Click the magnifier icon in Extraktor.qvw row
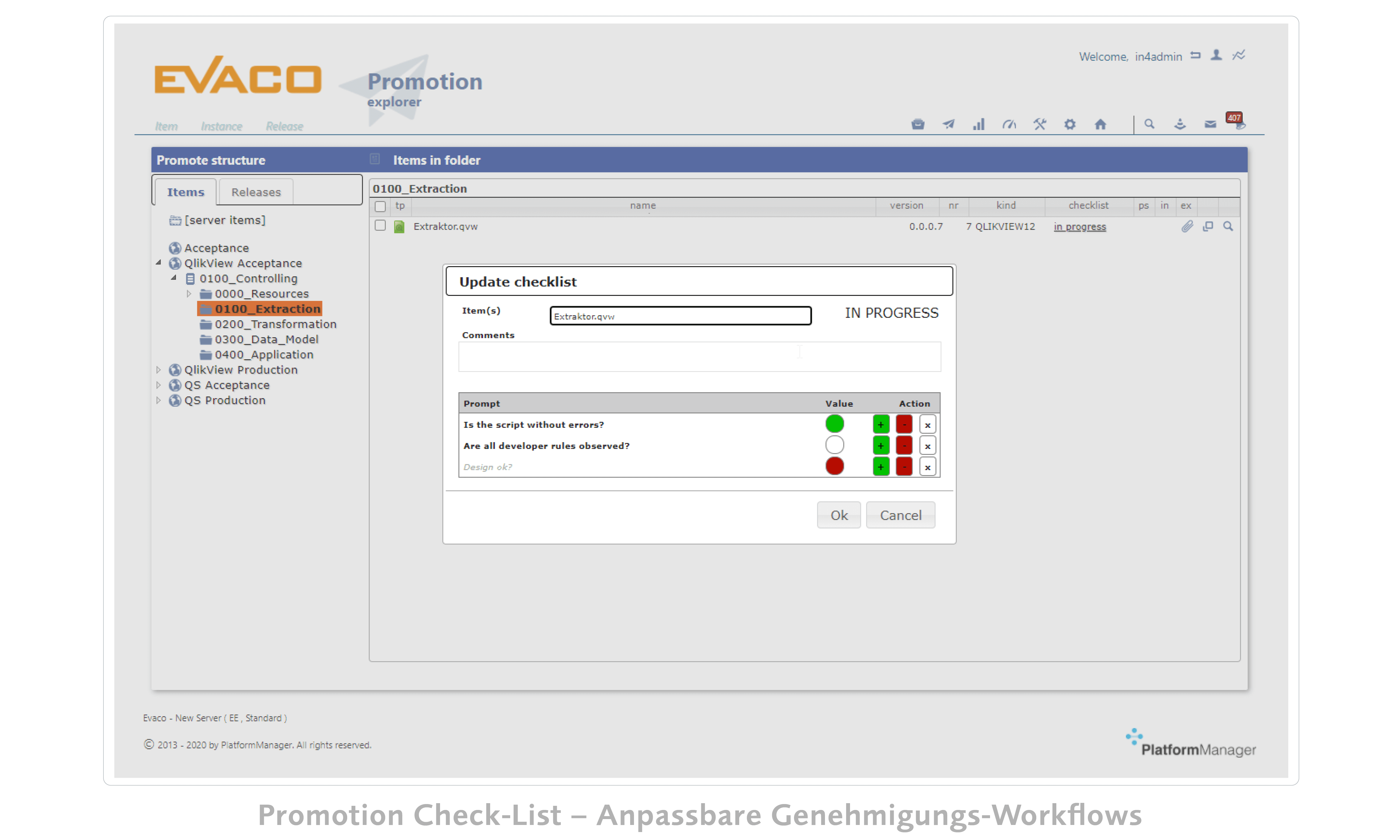The height and width of the screenshot is (840, 1400). [x=1227, y=226]
